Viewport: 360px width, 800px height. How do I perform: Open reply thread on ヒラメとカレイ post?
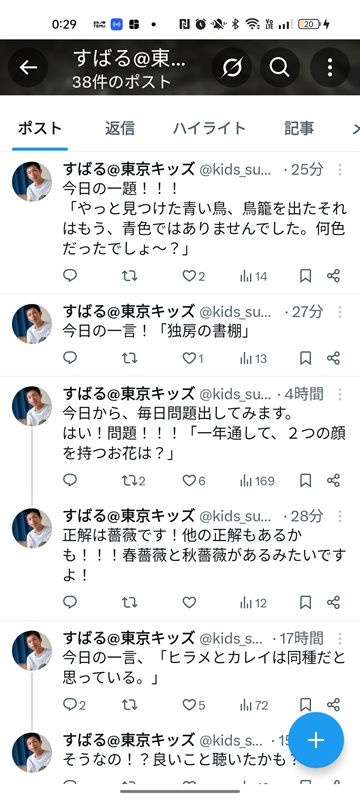coord(74,705)
